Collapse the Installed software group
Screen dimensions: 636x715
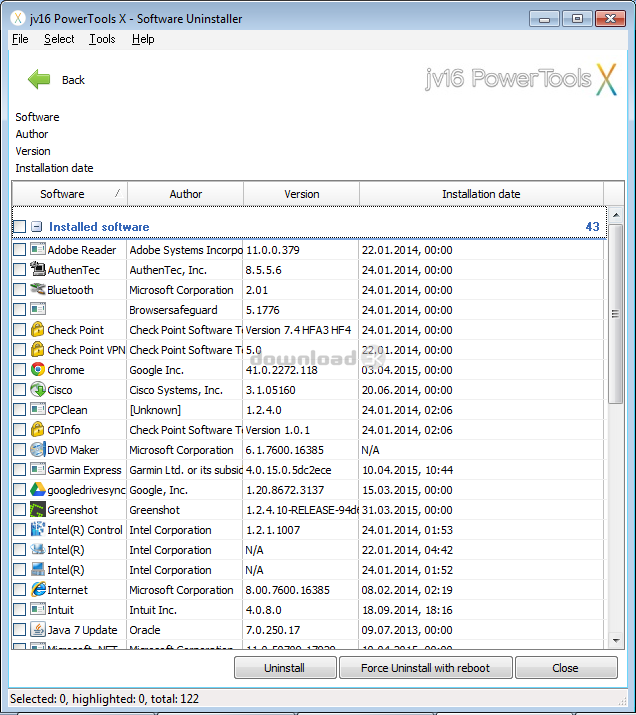coord(36,227)
